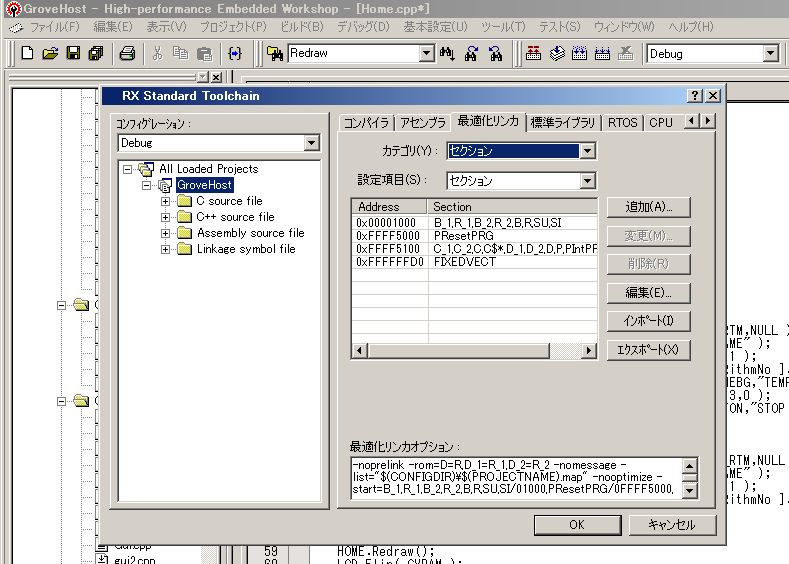Click the Section column header
This screenshot has height=564, width=789.
512,207
